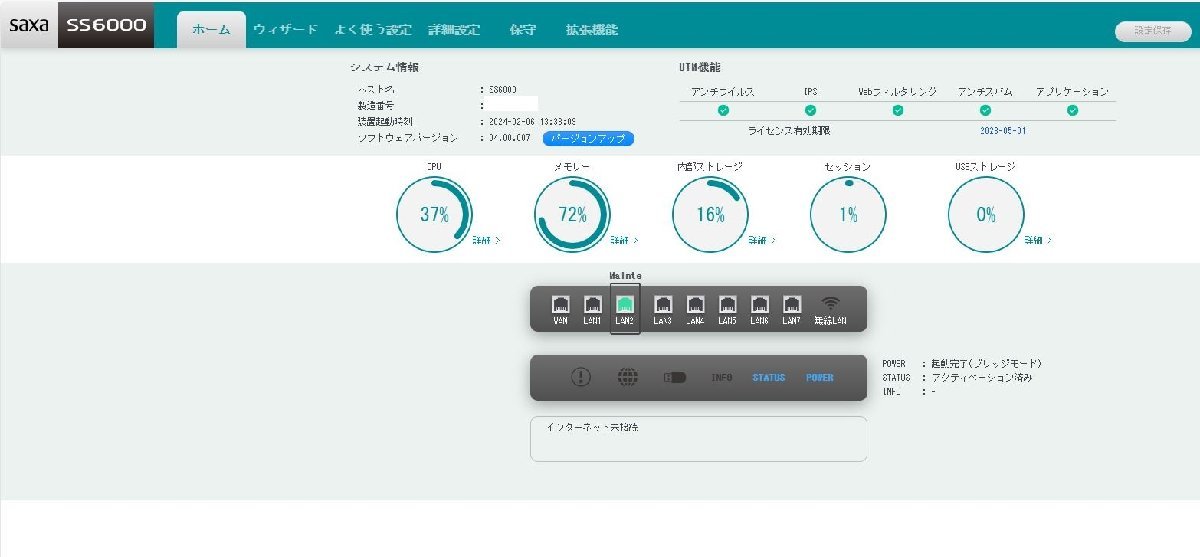
Task: Click the 起動完了(ブリッジモード) status text
Action: tap(987, 364)
